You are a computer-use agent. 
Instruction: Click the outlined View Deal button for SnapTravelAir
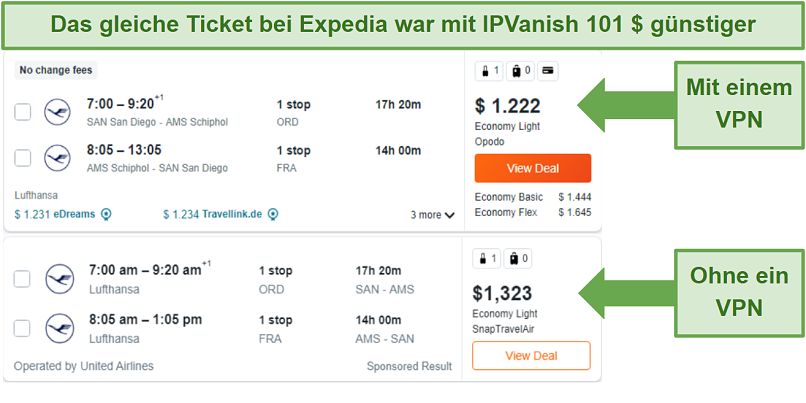[x=532, y=356]
